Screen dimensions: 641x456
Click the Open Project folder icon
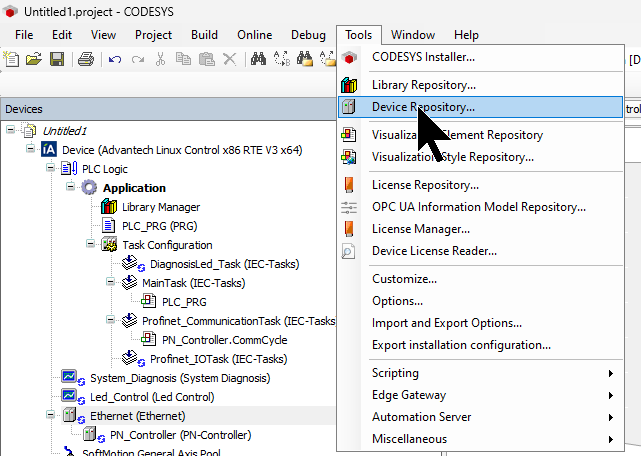[34, 60]
